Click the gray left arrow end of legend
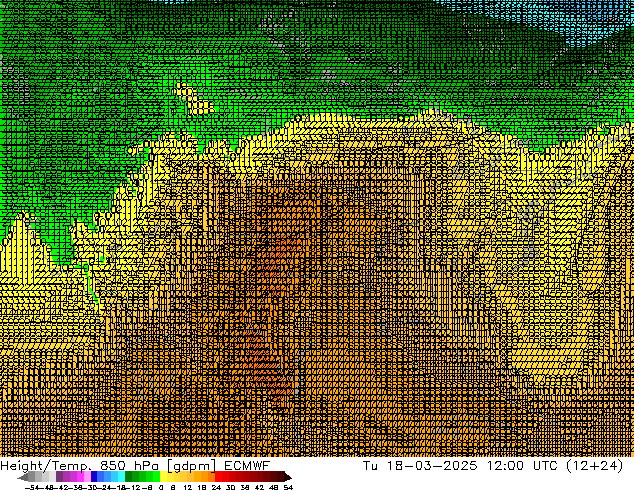Screen dimensions: 634x490 click(x=23, y=477)
